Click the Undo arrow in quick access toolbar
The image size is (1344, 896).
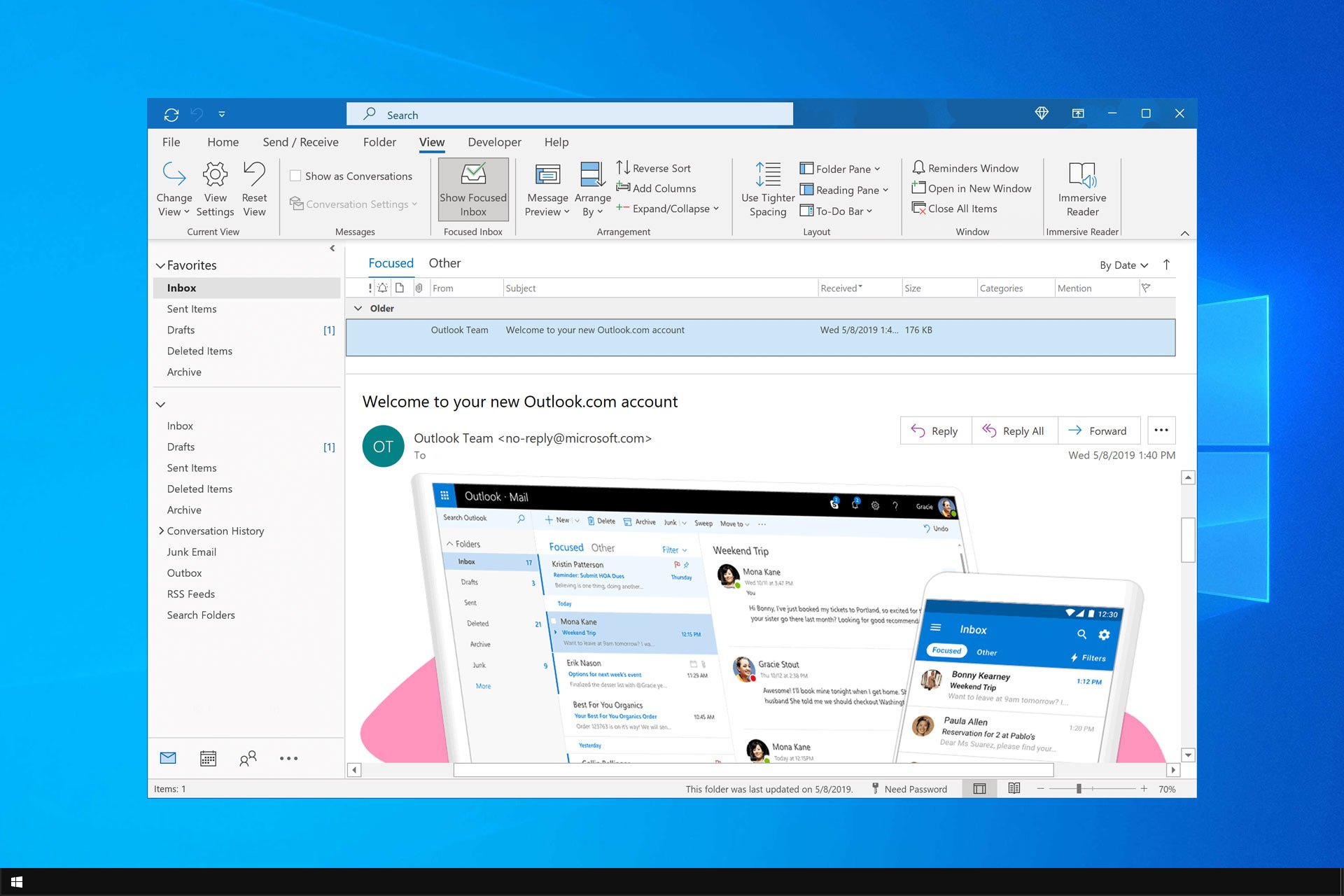click(197, 113)
